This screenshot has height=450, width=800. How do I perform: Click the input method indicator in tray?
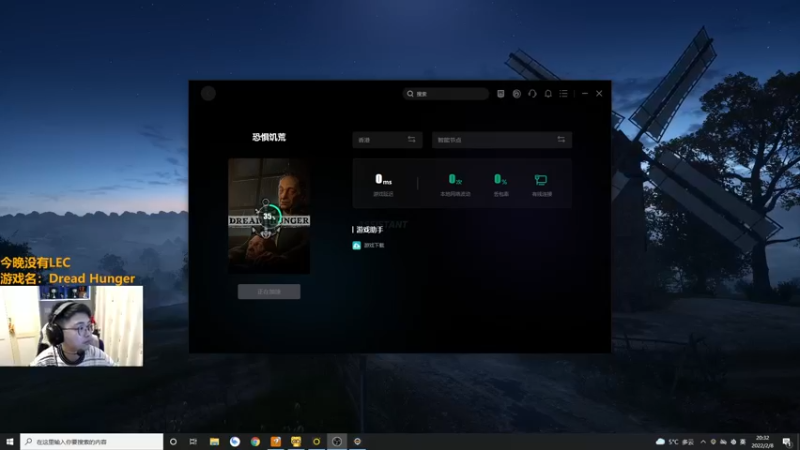tap(743, 441)
